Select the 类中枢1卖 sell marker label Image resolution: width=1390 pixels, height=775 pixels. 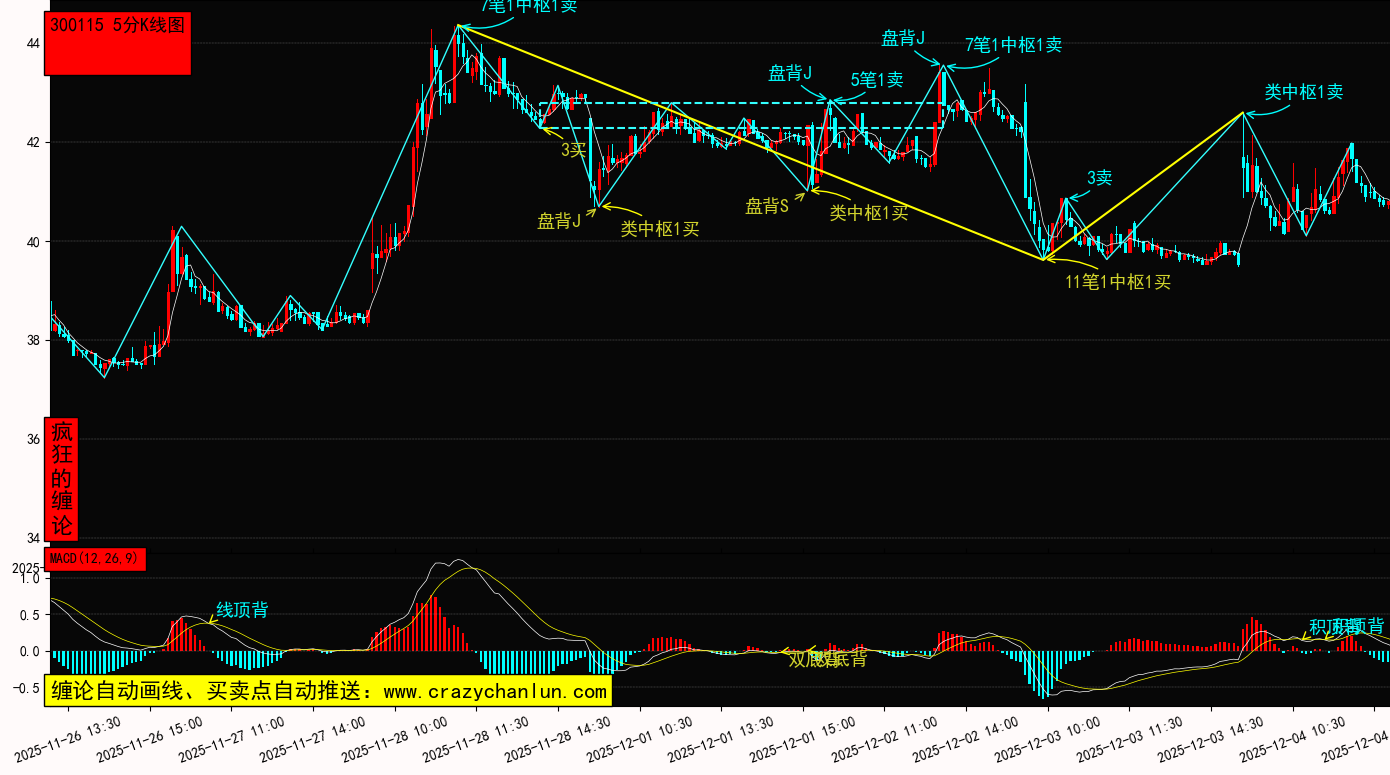pyautogui.click(x=1303, y=92)
